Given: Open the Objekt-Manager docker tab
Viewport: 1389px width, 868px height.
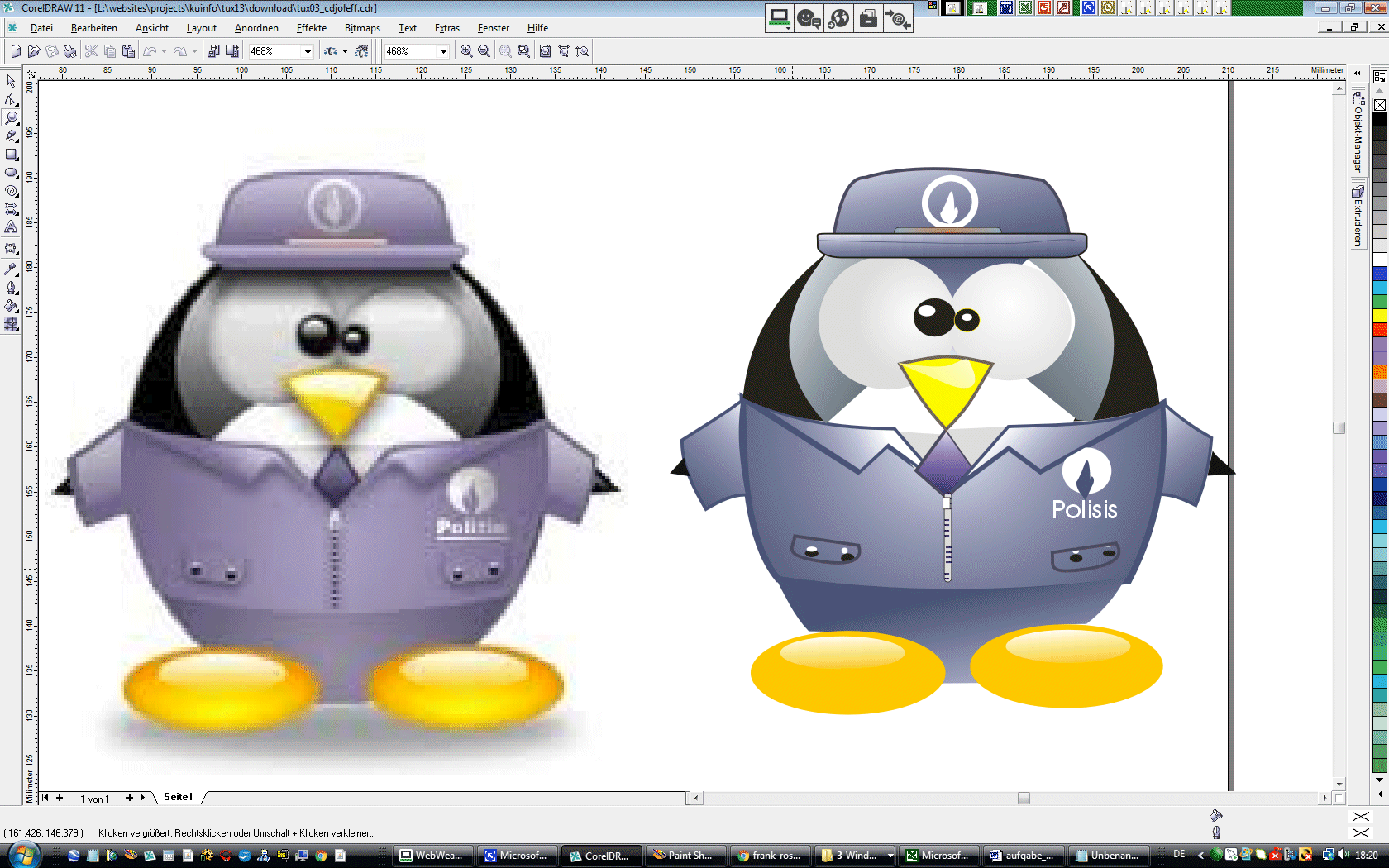Looking at the screenshot, I should [x=1358, y=132].
